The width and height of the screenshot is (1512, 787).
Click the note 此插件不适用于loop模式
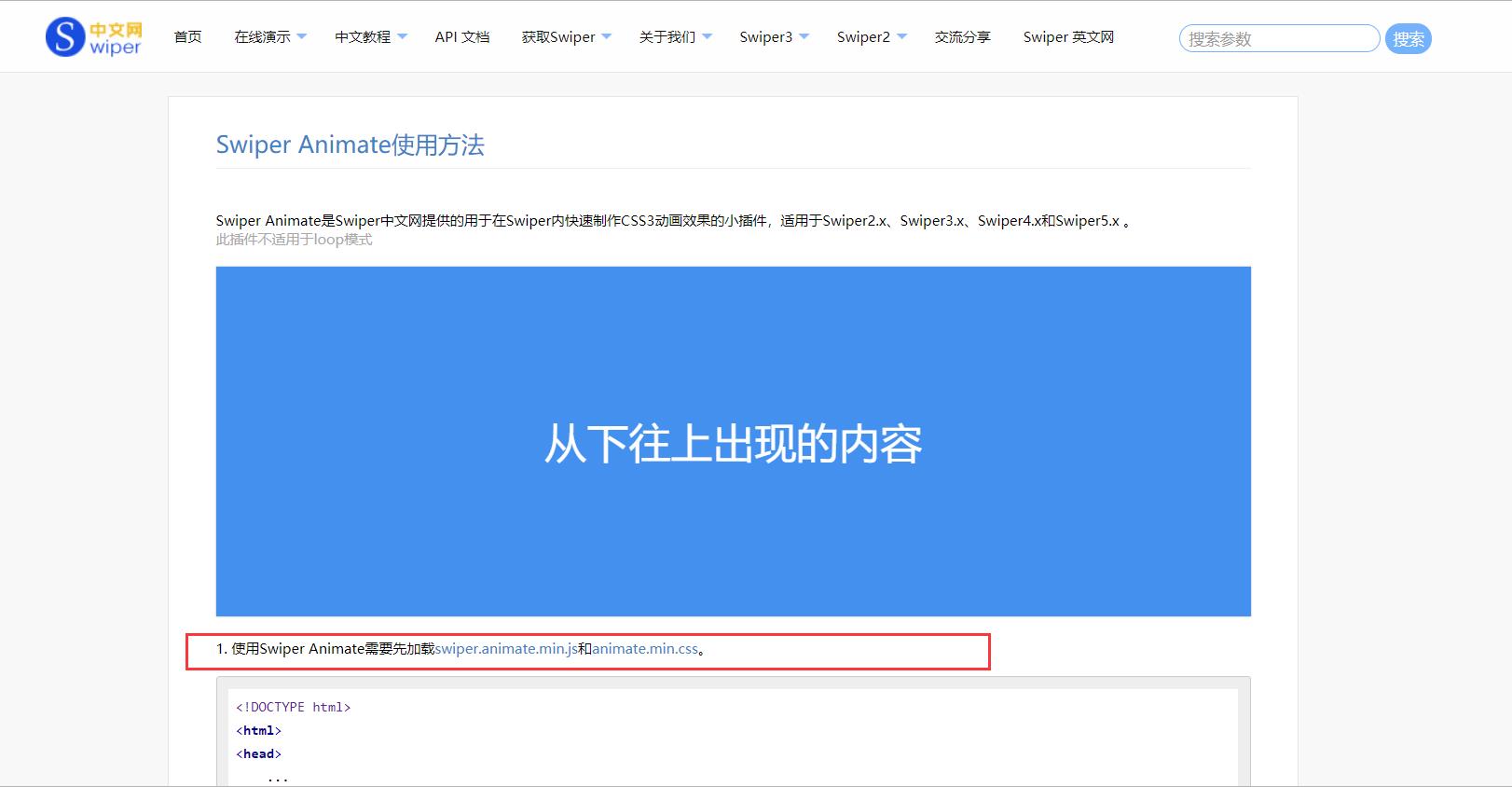pos(294,240)
